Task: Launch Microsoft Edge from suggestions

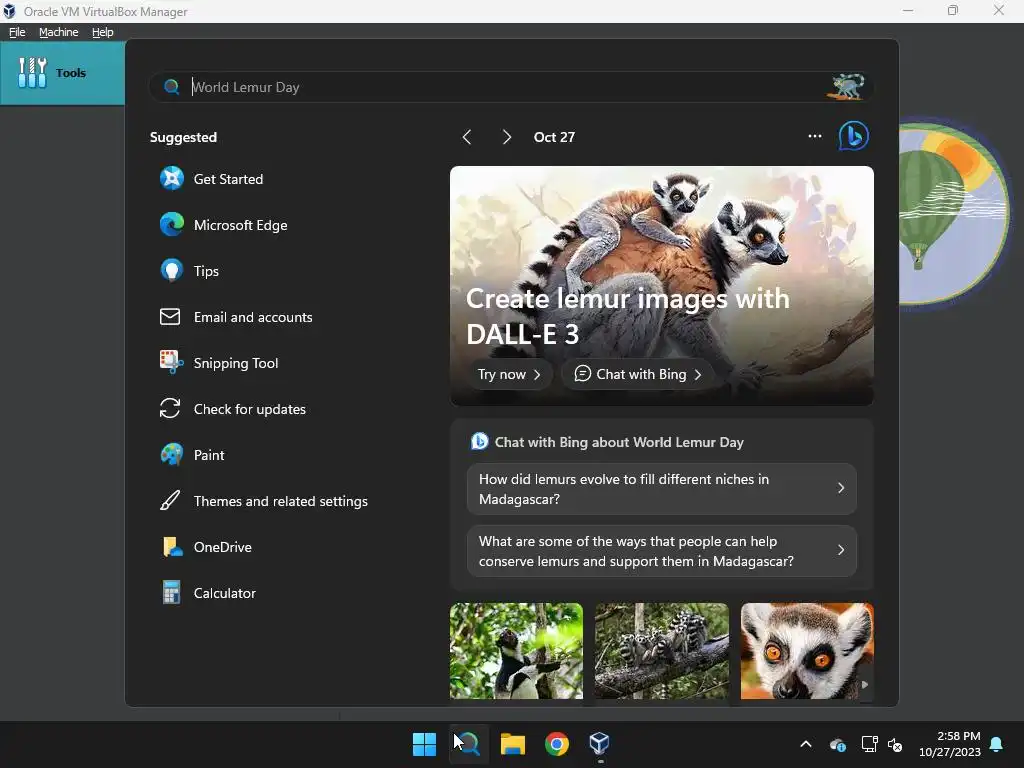Action: pos(223,225)
